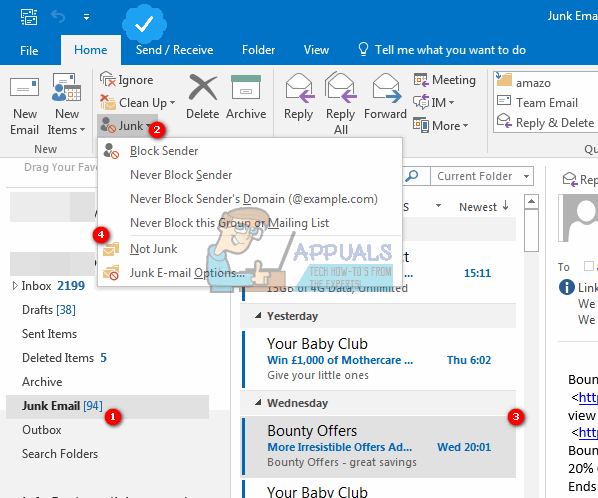Open the Drafts folder
Viewport: 598px width, 498px height.
pyautogui.click(x=49, y=310)
